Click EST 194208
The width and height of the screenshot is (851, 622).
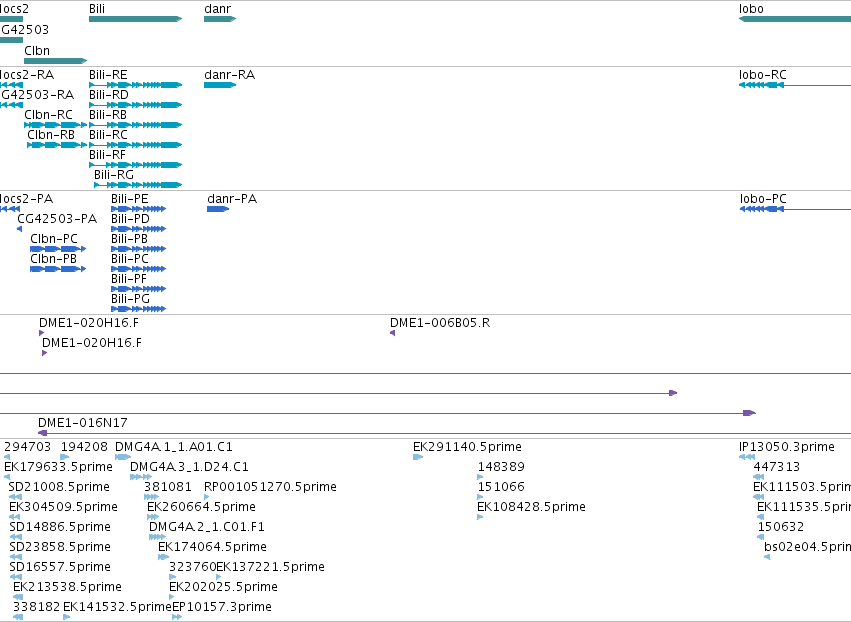click(65, 457)
